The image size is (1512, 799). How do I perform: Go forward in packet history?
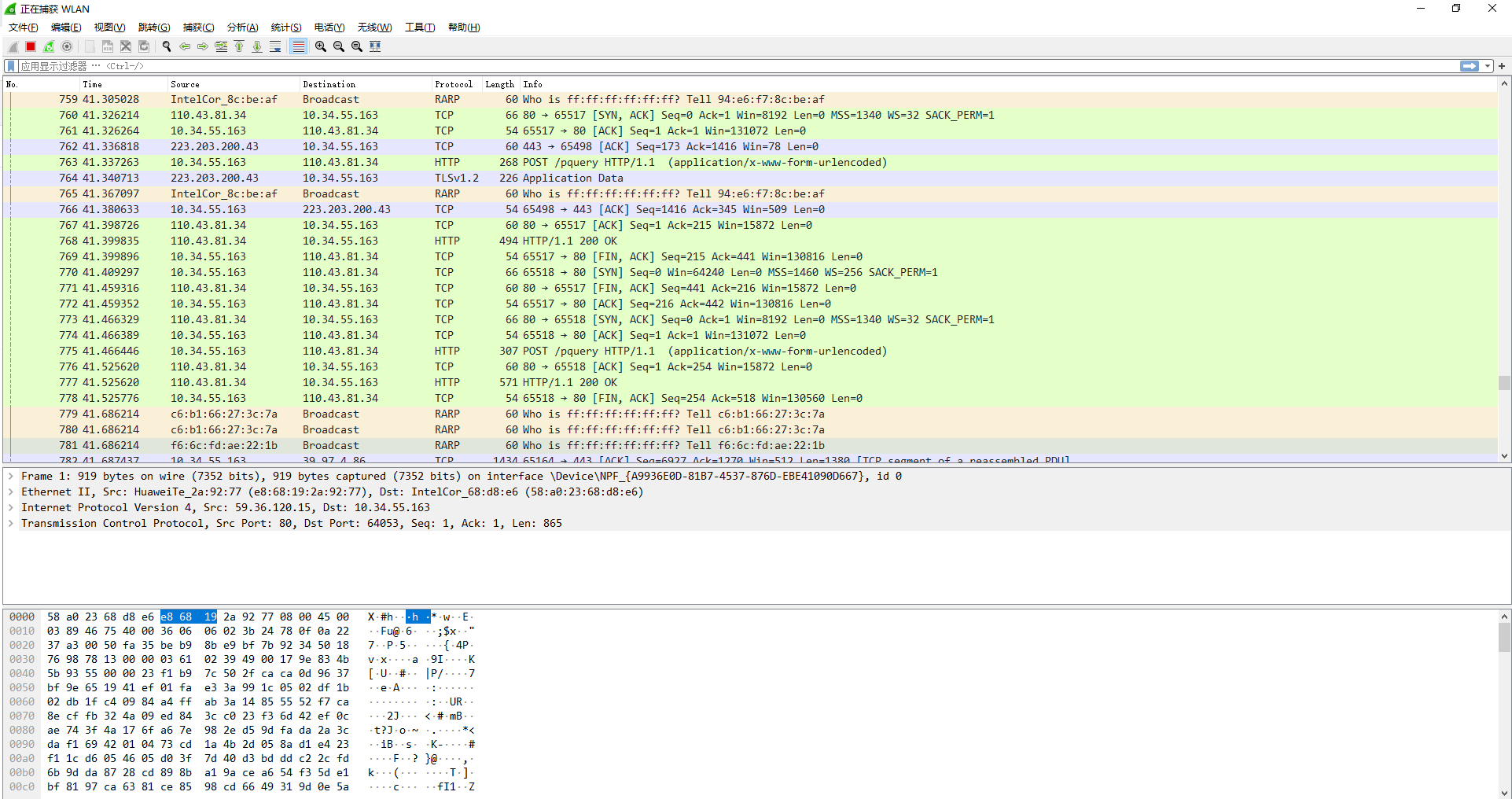tap(203, 46)
